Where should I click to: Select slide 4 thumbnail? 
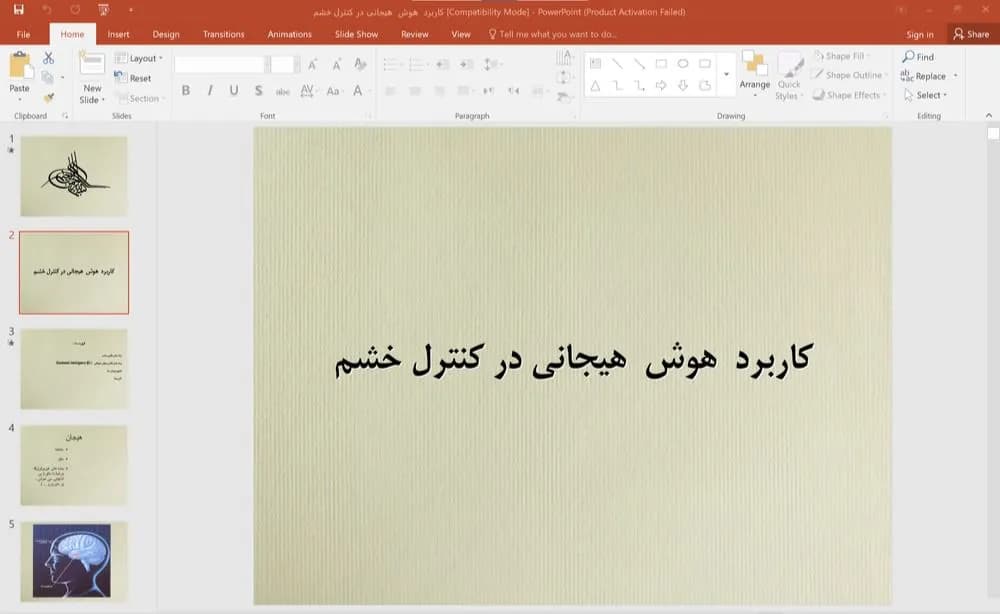click(x=73, y=465)
